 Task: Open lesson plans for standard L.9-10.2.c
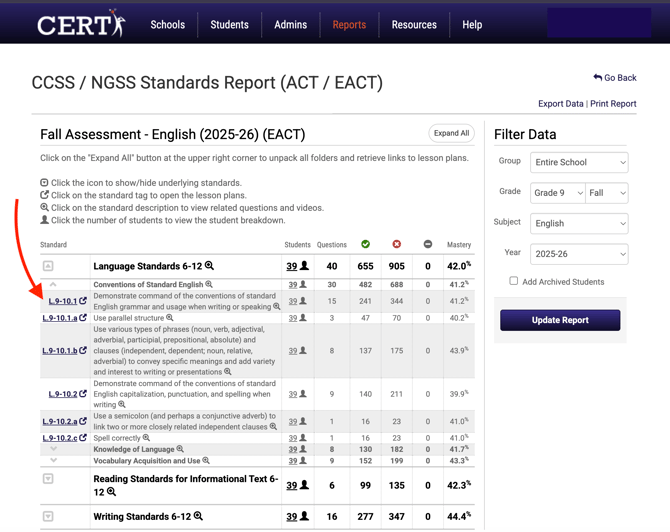[65, 438]
